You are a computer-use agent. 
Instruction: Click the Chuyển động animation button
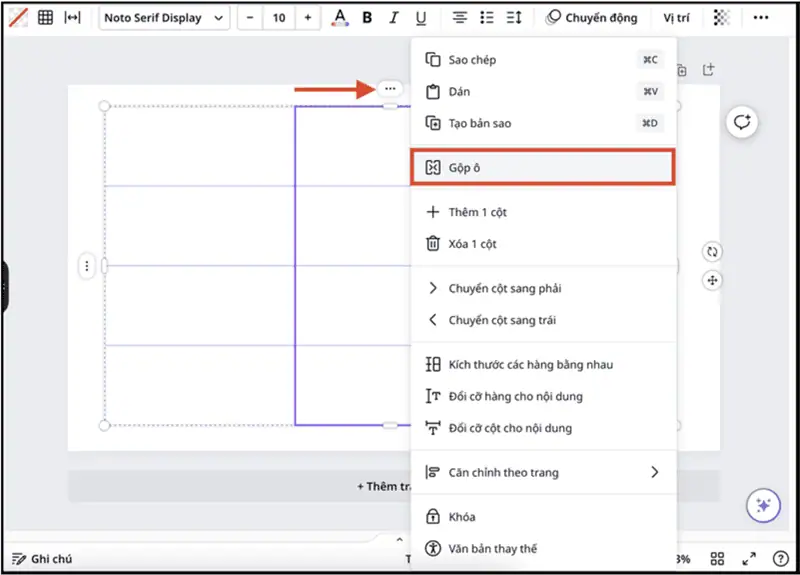point(591,18)
